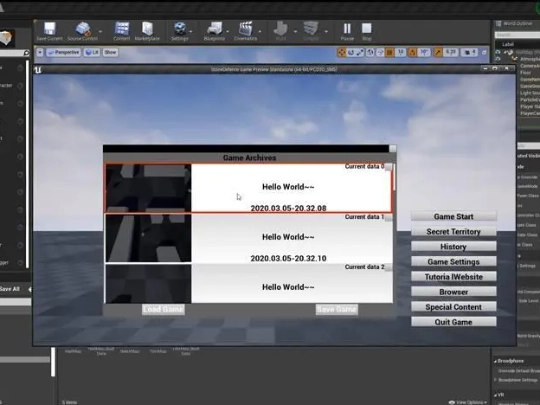Check the Current data 2 checkbox
Screen dimensions: 540x405
click(388, 268)
